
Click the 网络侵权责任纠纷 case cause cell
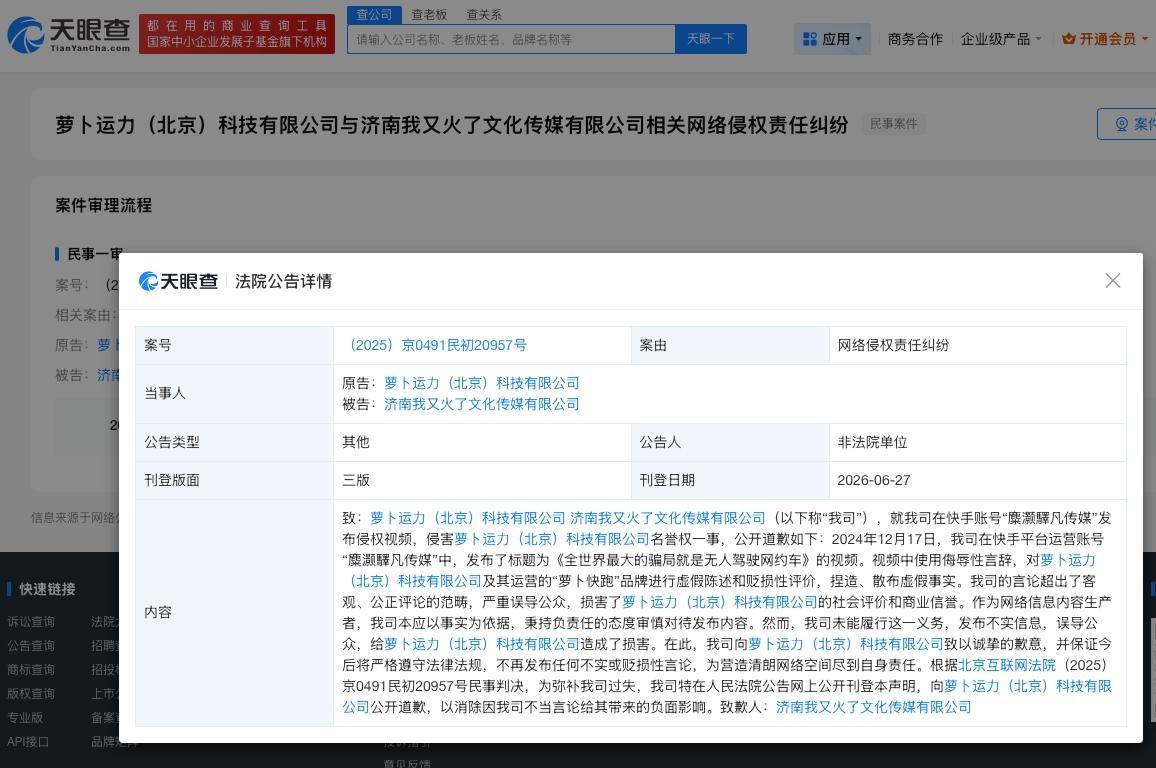(978, 345)
